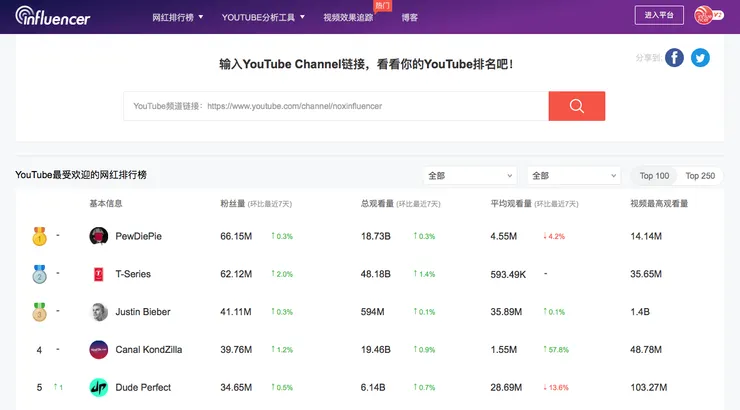Image resolution: width=740 pixels, height=410 pixels.
Task: Click average views value 4.55M
Action: pyautogui.click(x=504, y=236)
